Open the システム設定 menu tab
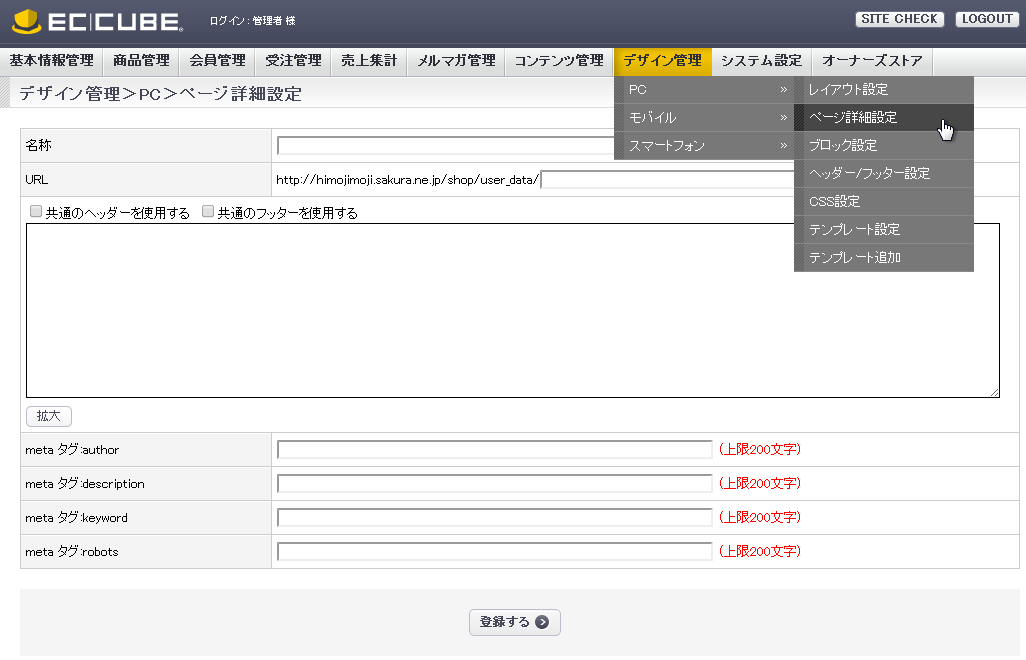 coord(761,61)
